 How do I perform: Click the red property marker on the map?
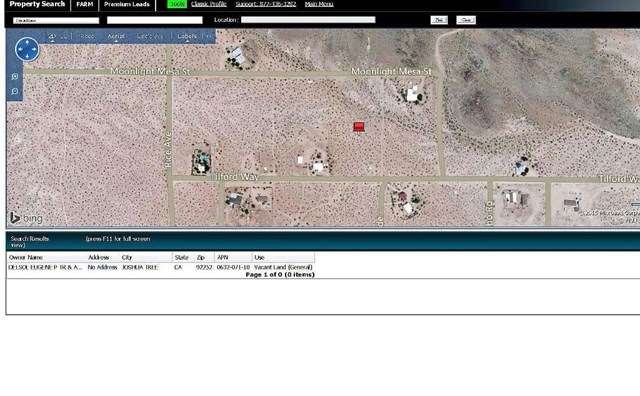[359, 127]
